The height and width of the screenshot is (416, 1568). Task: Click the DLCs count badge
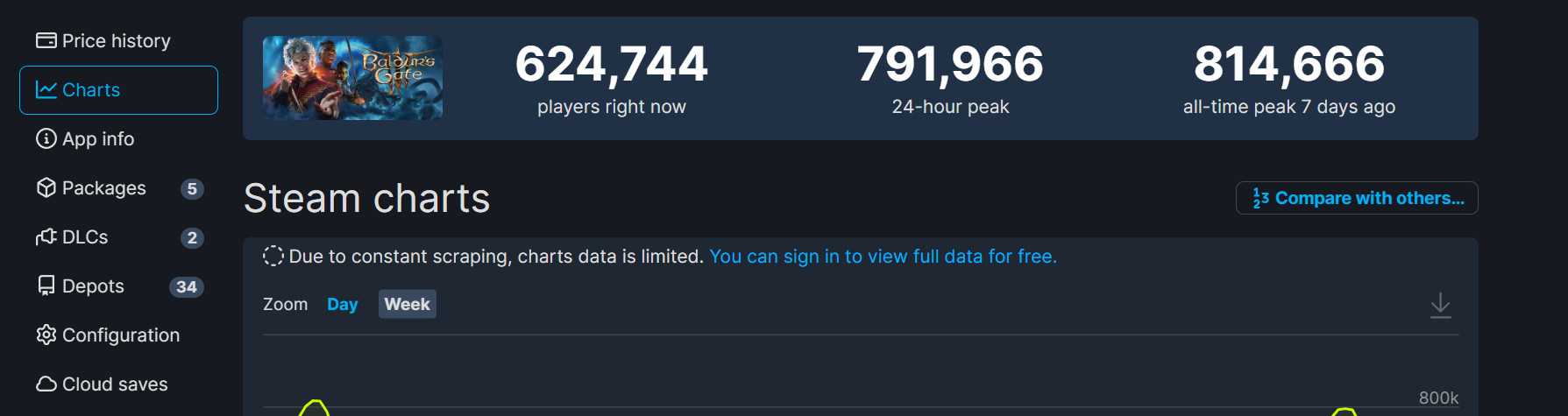coord(192,237)
